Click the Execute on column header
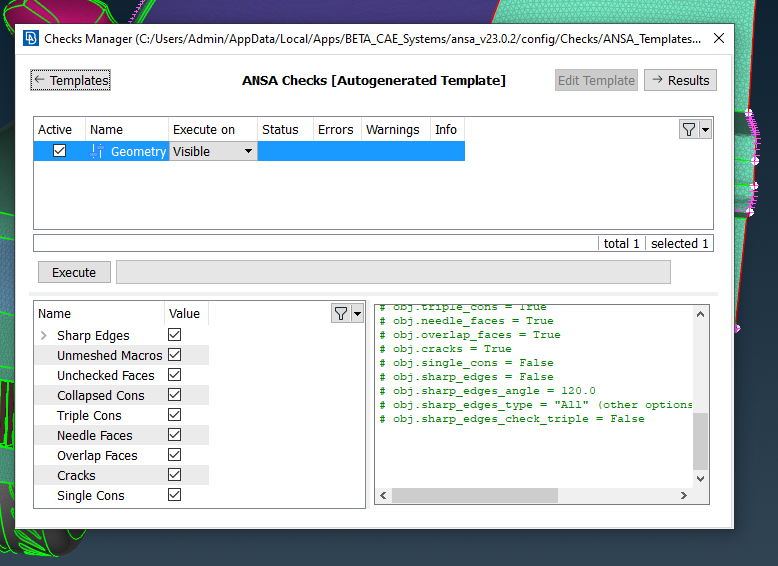Screen dimensions: 778x566 click(x=213, y=129)
